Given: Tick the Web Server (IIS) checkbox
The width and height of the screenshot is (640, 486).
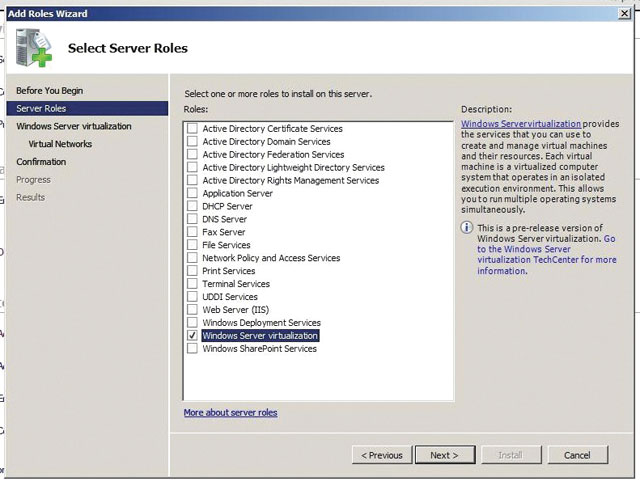Looking at the screenshot, I should (192, 311).
